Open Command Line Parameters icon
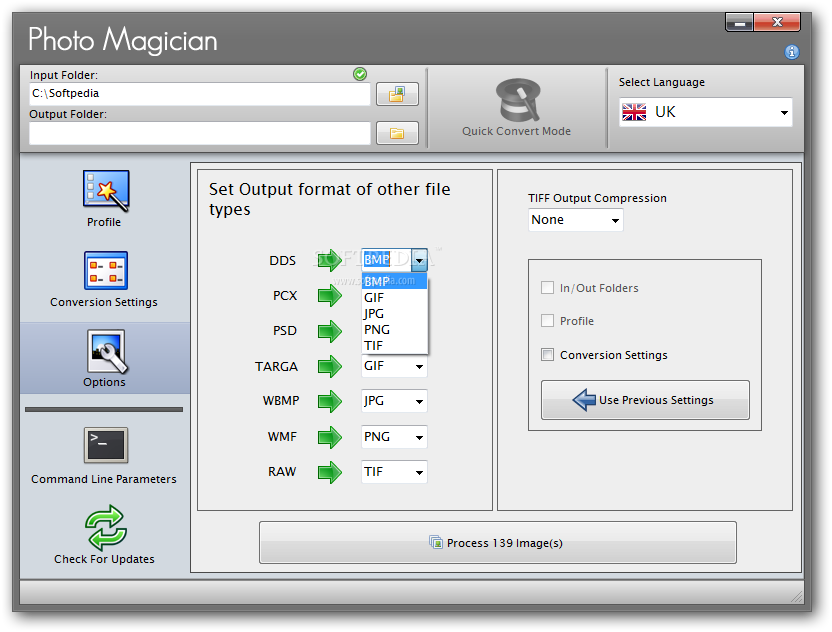The height and width of the screenshot is (632, 832). [106, 445]
